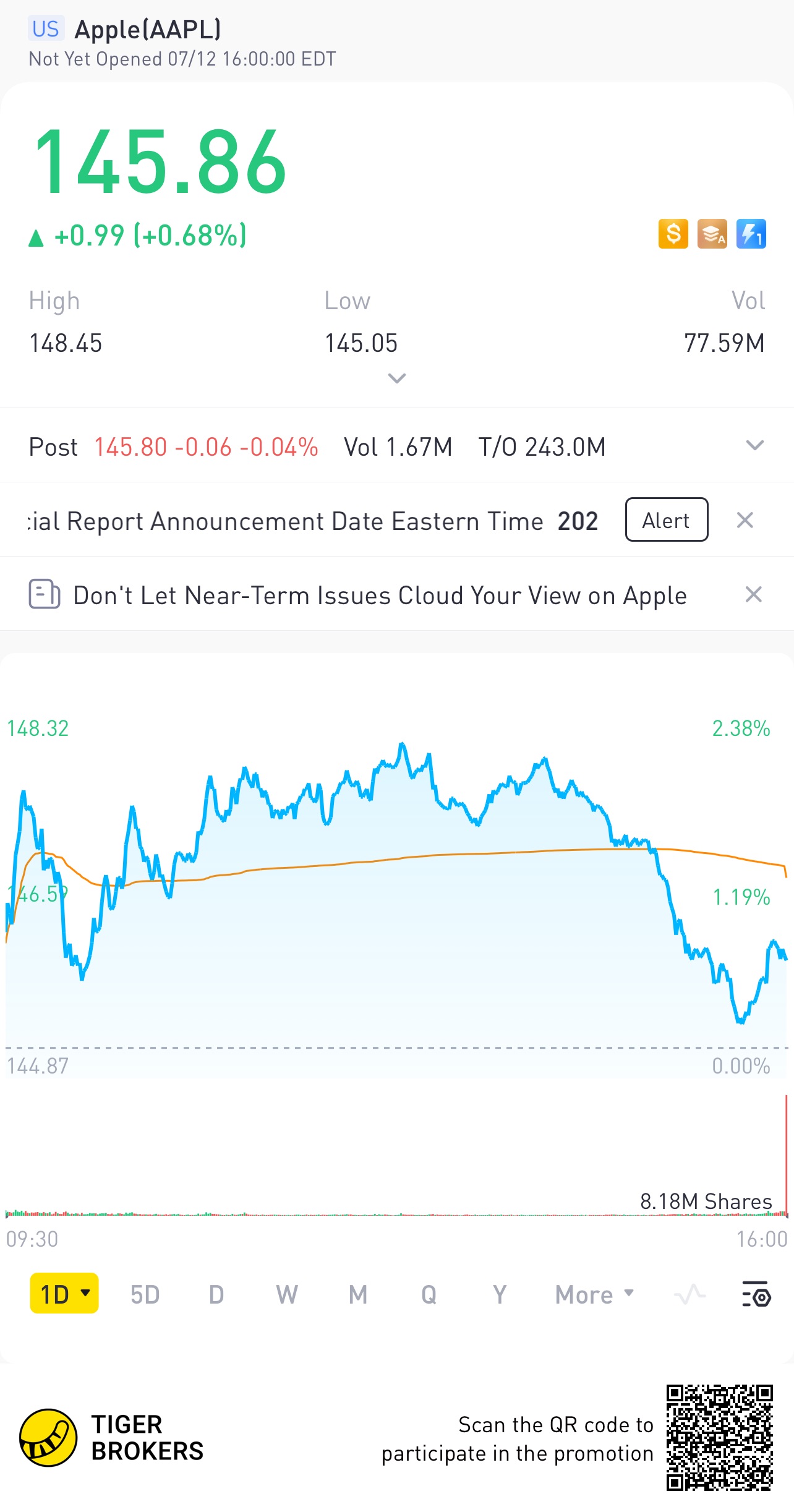Tap the chart indicator waveform icon
The image size is (794, 1512).
coord(689,1294)
